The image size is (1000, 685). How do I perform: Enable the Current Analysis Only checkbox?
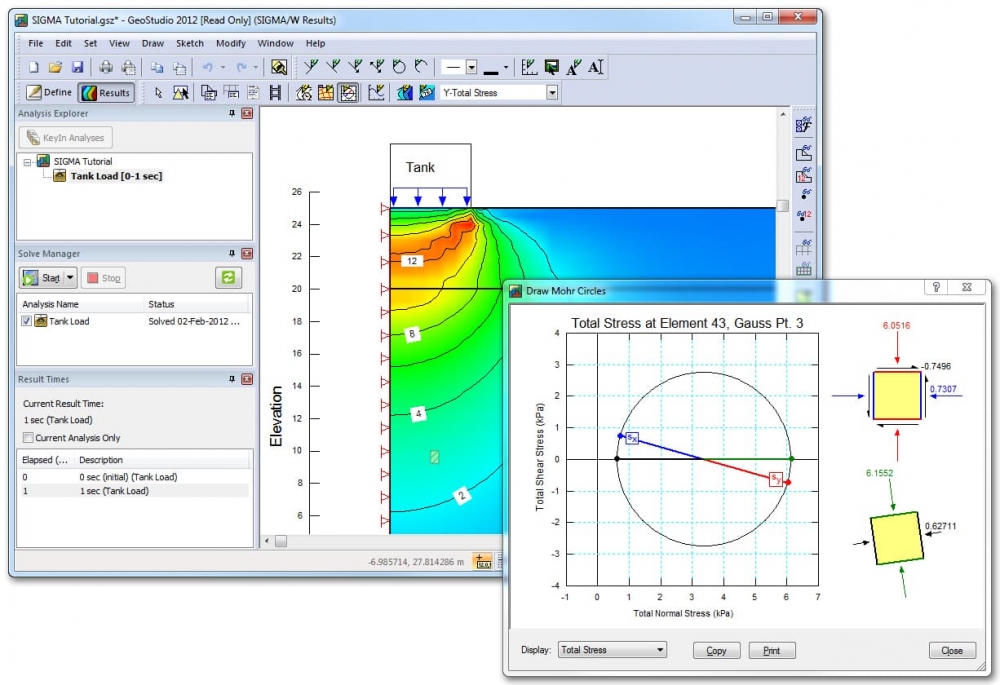(28, 438)
